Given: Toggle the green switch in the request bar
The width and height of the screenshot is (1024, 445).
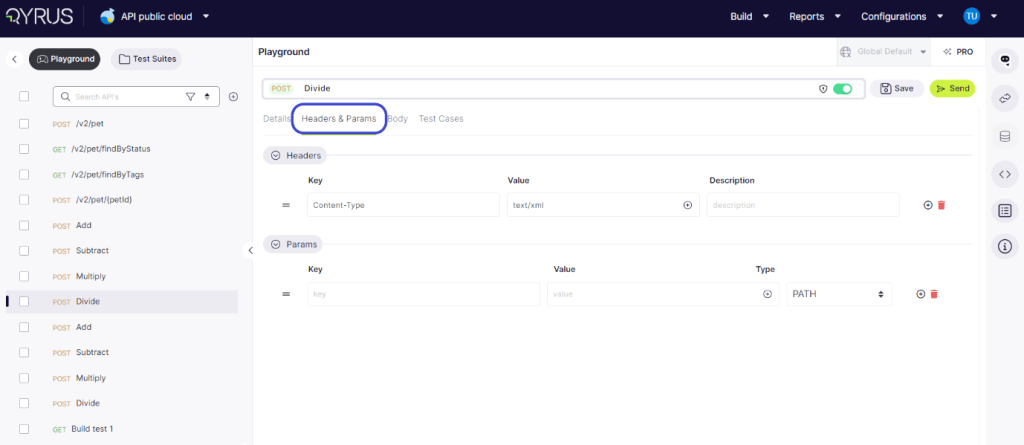Looking at the screenshot, I should tap(843, 88).
